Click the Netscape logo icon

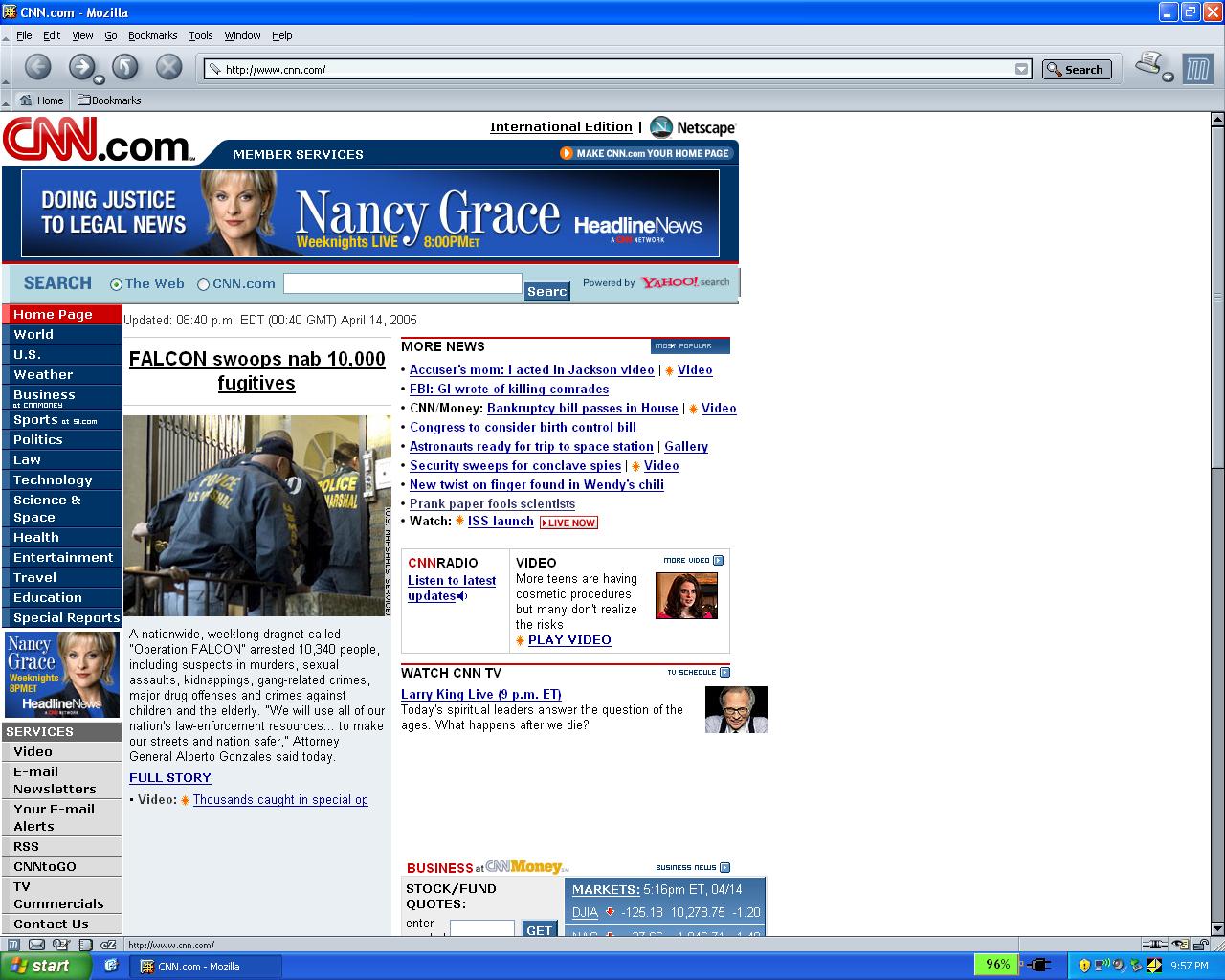(x=660, y=127)
